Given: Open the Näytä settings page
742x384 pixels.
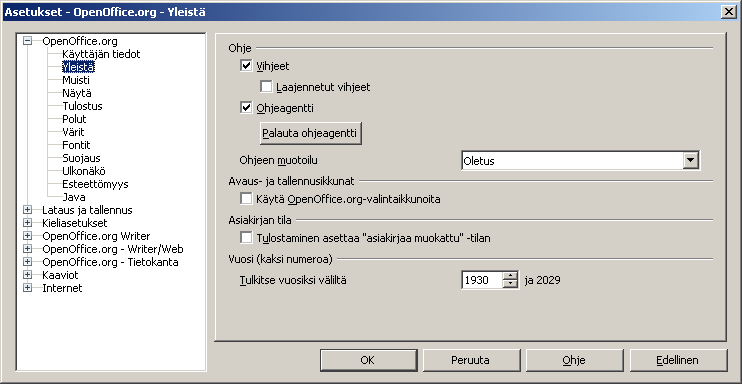Looking at the screenshot, I should point(77,93).
